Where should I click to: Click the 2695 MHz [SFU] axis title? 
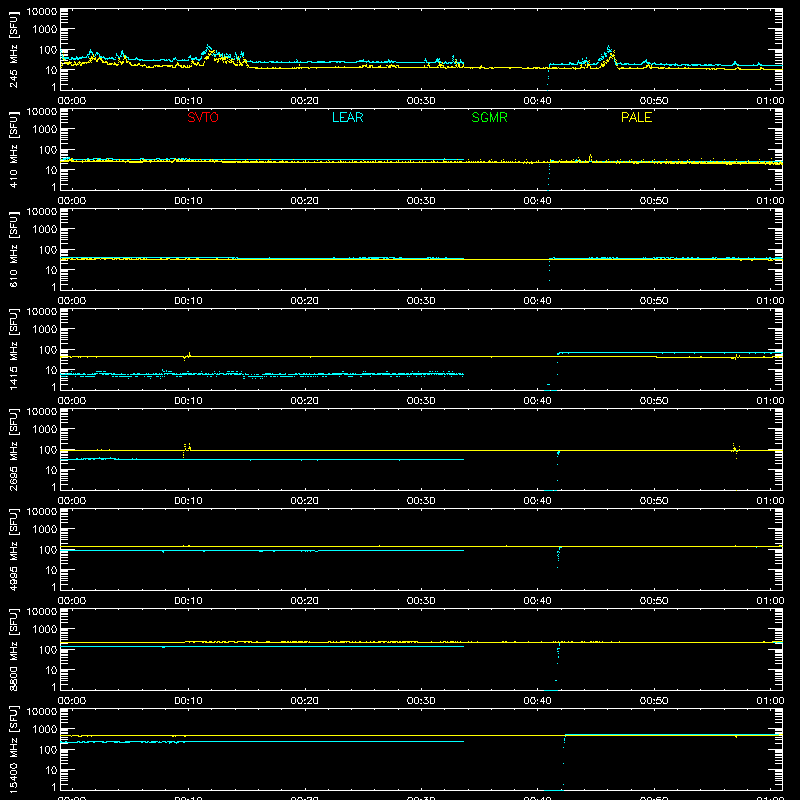pos(13,449)
